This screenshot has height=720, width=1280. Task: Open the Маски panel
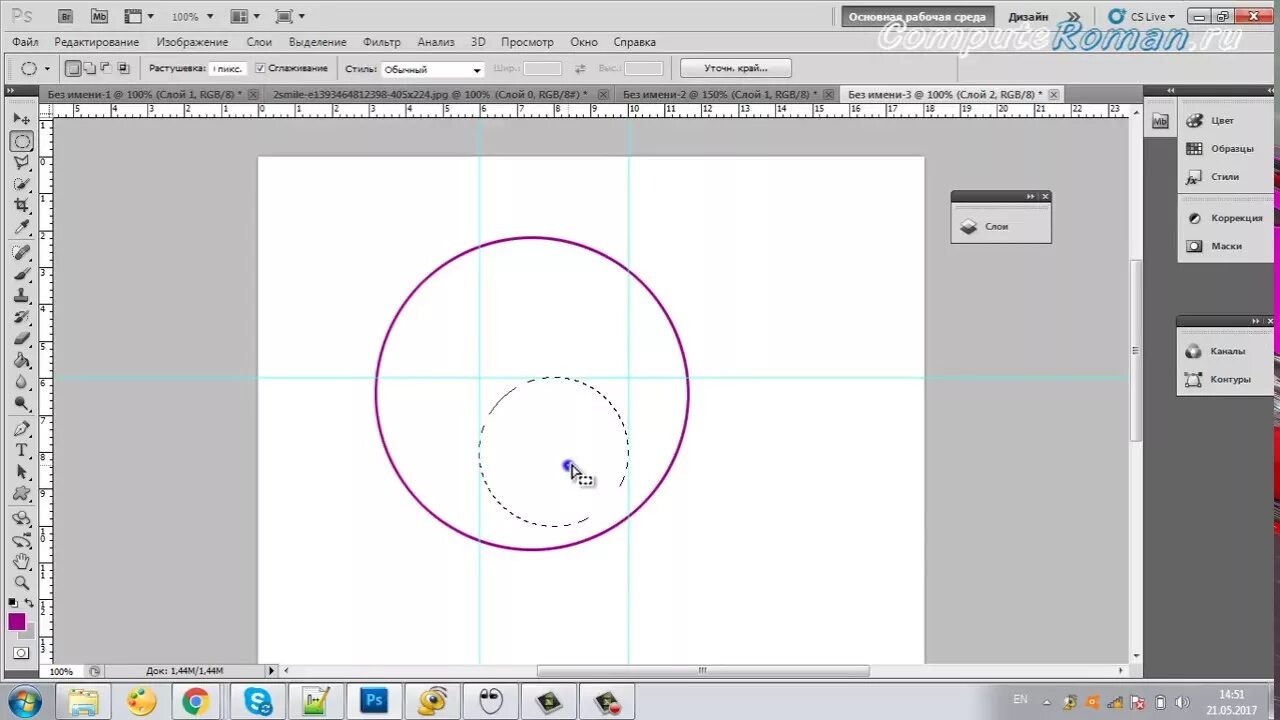pos(1226,246)
